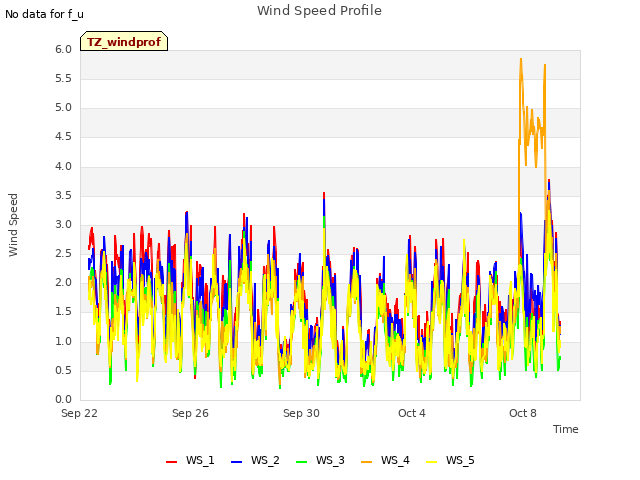Image resolution: width=640 pixels, height=480 pixels.
Task: Click the orange WS_4 peak near 5.8
Action: pos(521,60)
